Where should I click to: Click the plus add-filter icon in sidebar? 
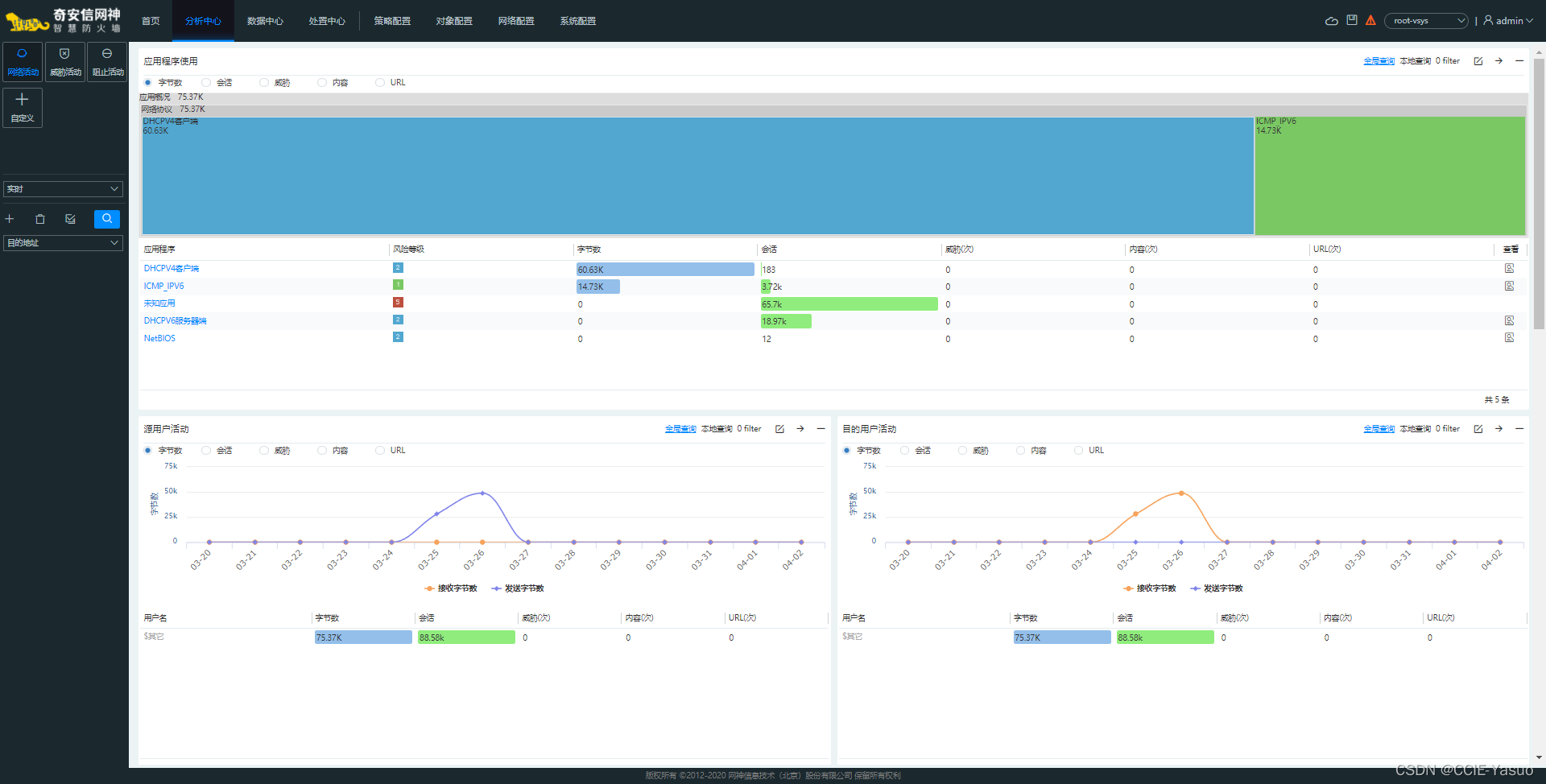[10, 219]
